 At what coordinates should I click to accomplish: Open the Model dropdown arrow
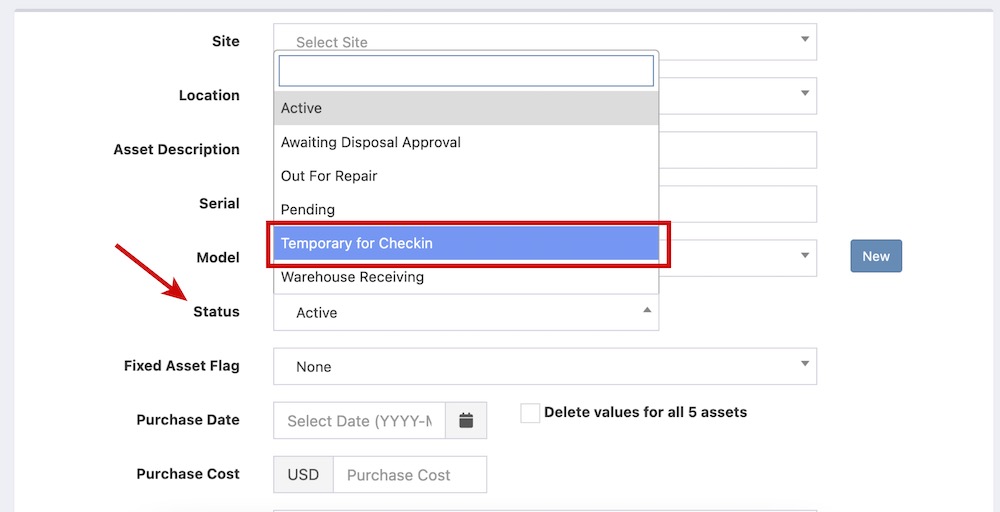(804, 256)
